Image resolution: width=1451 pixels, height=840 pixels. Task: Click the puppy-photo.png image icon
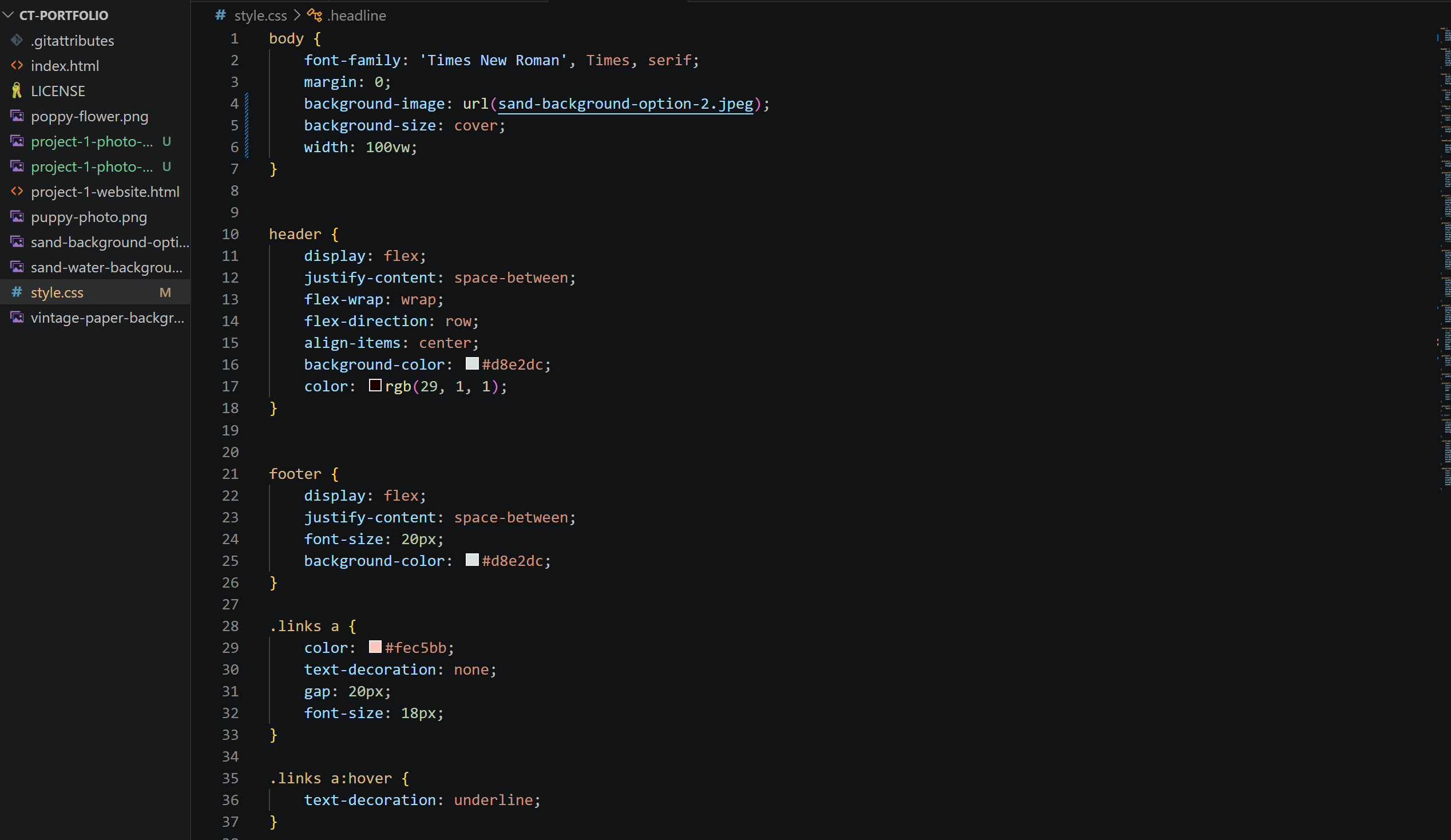tap(17, 217)
